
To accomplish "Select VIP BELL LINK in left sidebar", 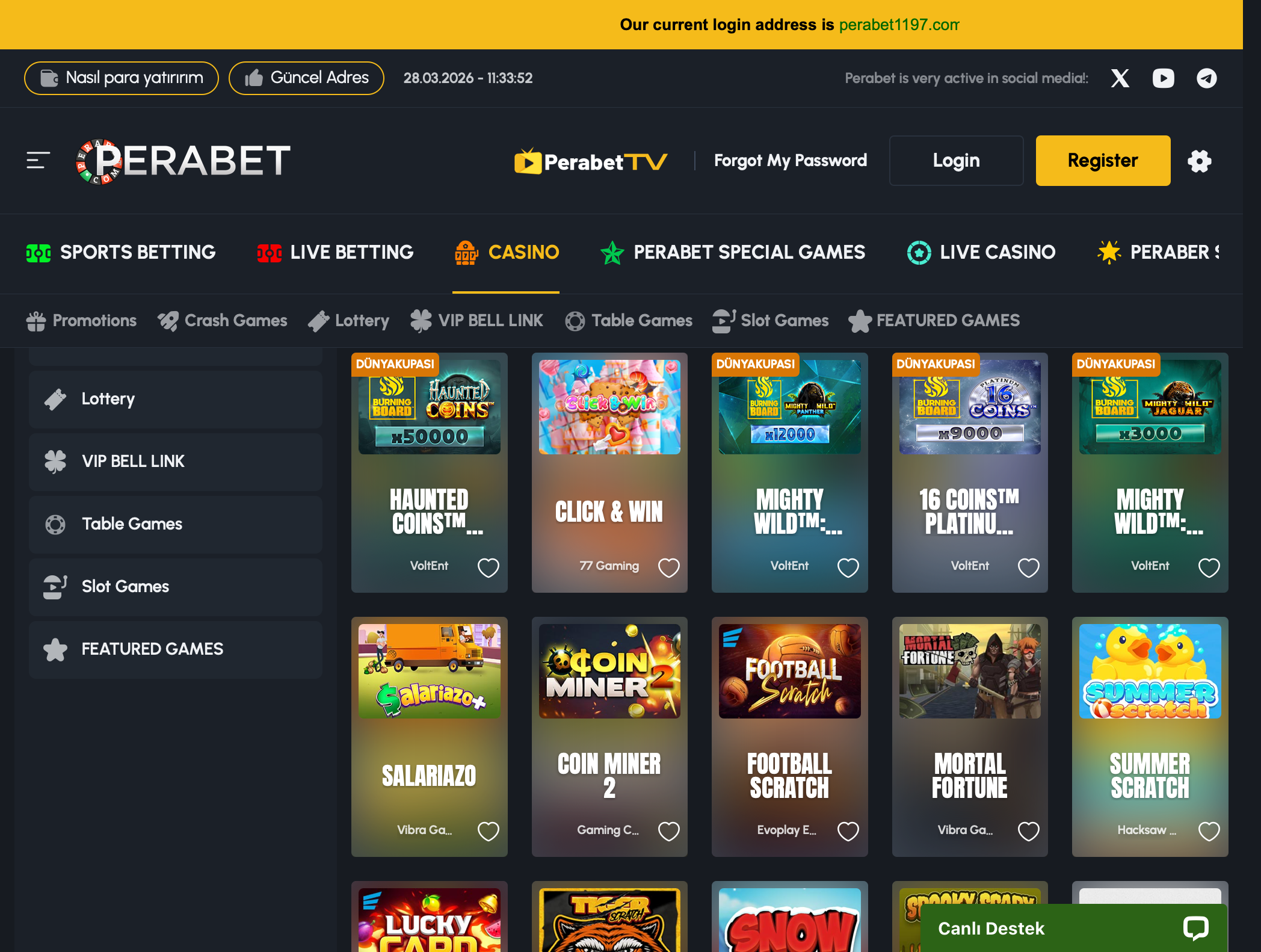I will (x=176, y=462).
